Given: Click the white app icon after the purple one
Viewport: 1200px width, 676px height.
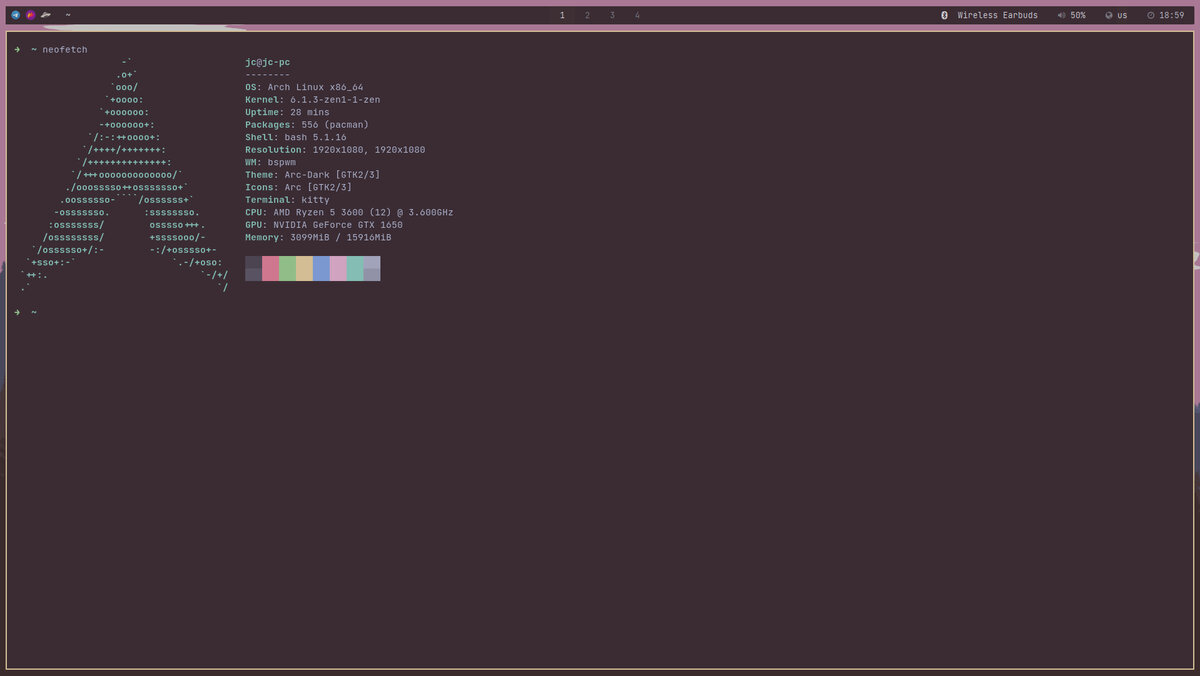Looking at the screenshot, I should point(46,15).
